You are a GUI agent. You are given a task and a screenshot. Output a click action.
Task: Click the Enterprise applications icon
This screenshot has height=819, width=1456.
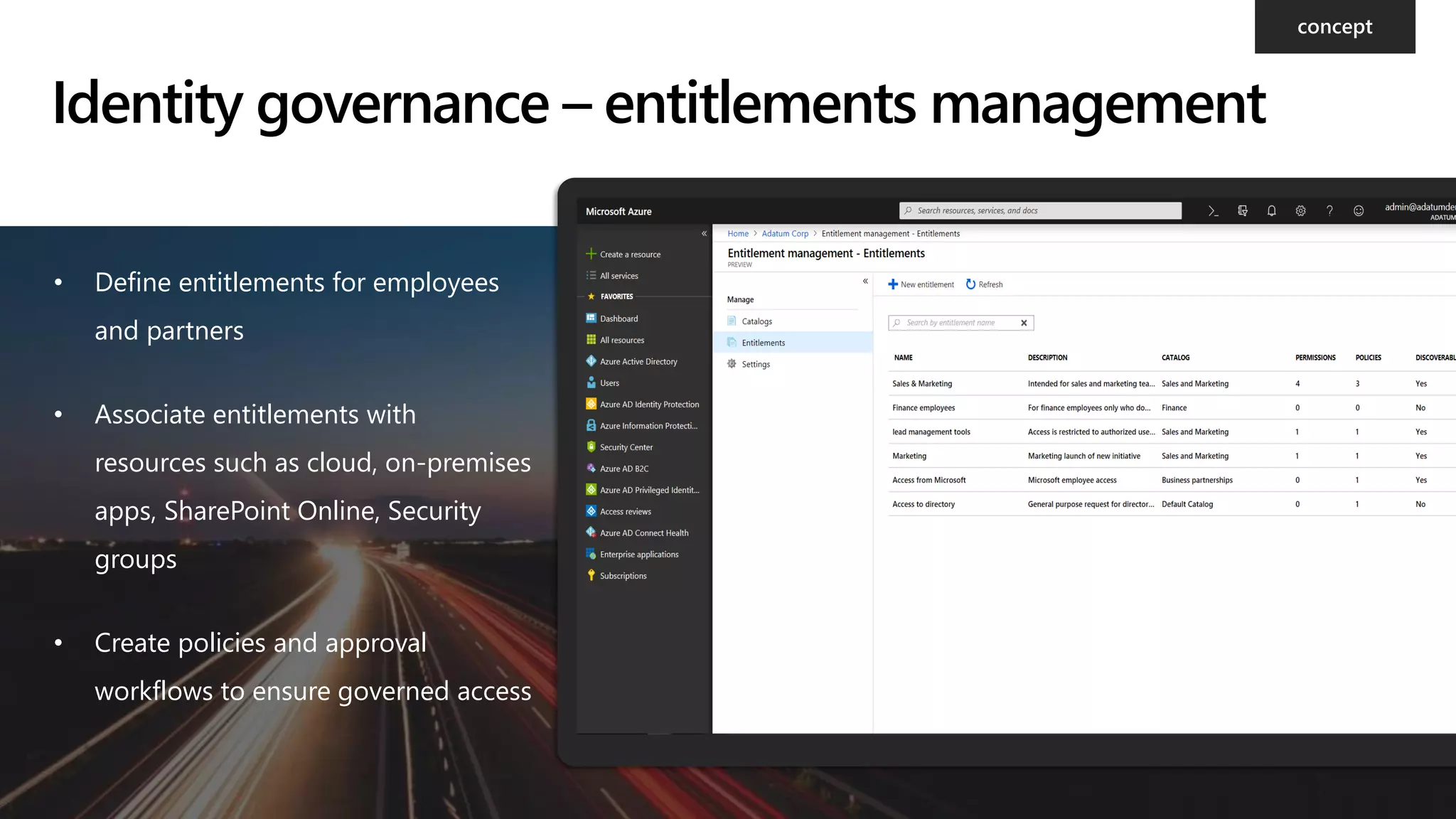coord(591,554)
